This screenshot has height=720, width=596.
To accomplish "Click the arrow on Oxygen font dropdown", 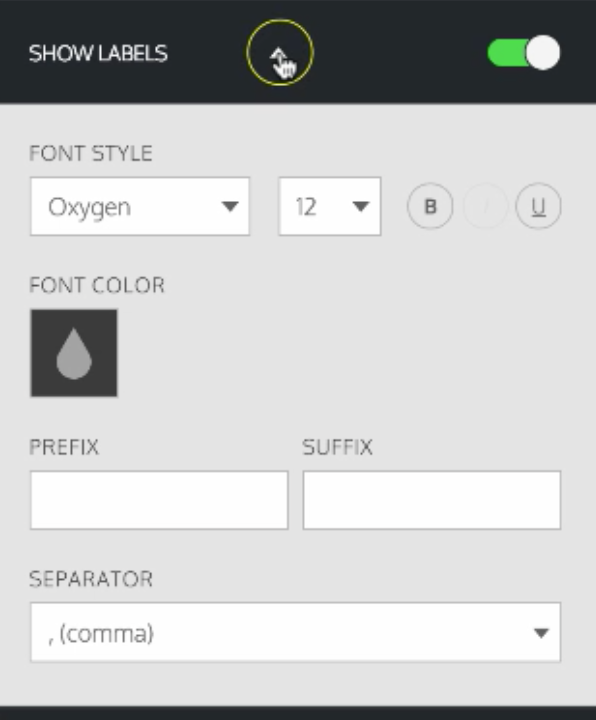I will pyautogui.click(x=230, y=207).
